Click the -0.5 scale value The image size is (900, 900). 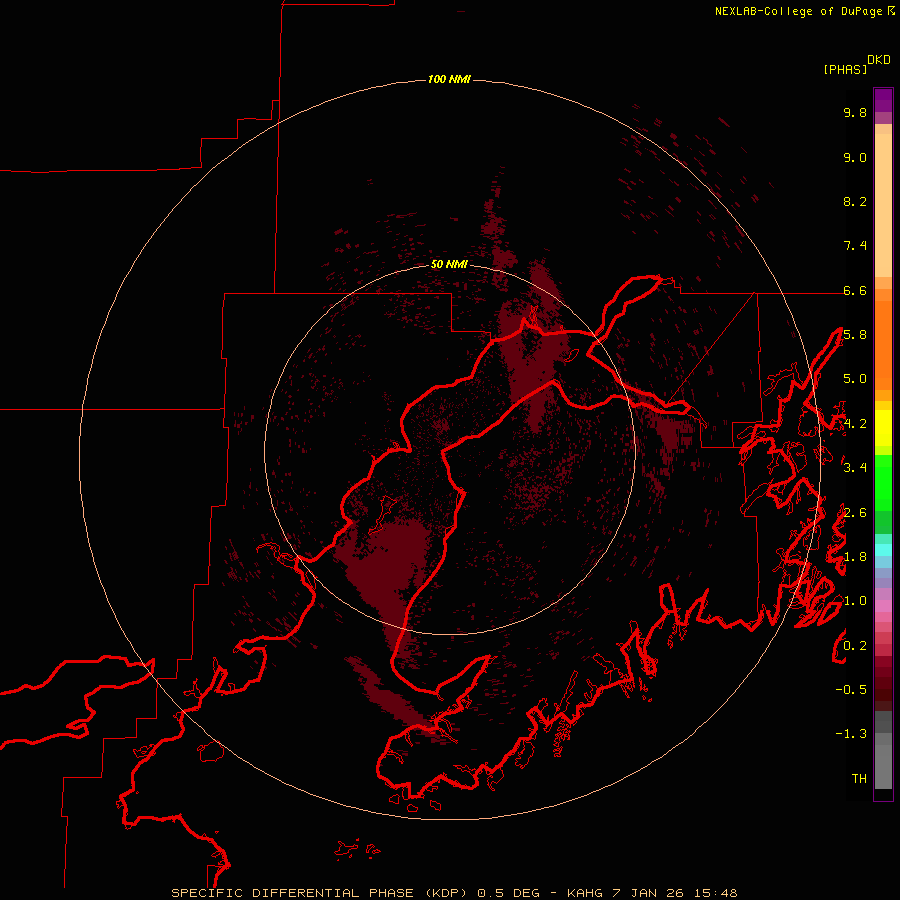click(851, 689)
